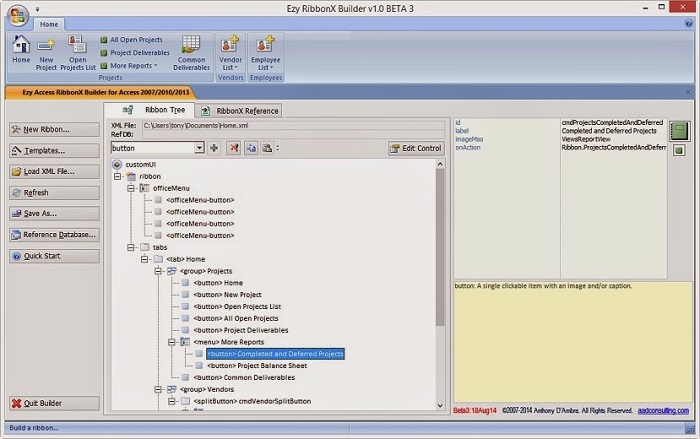The image size is (700, 439).
Task: Collapse the <group> Vendors node
Action: [158, 389]
